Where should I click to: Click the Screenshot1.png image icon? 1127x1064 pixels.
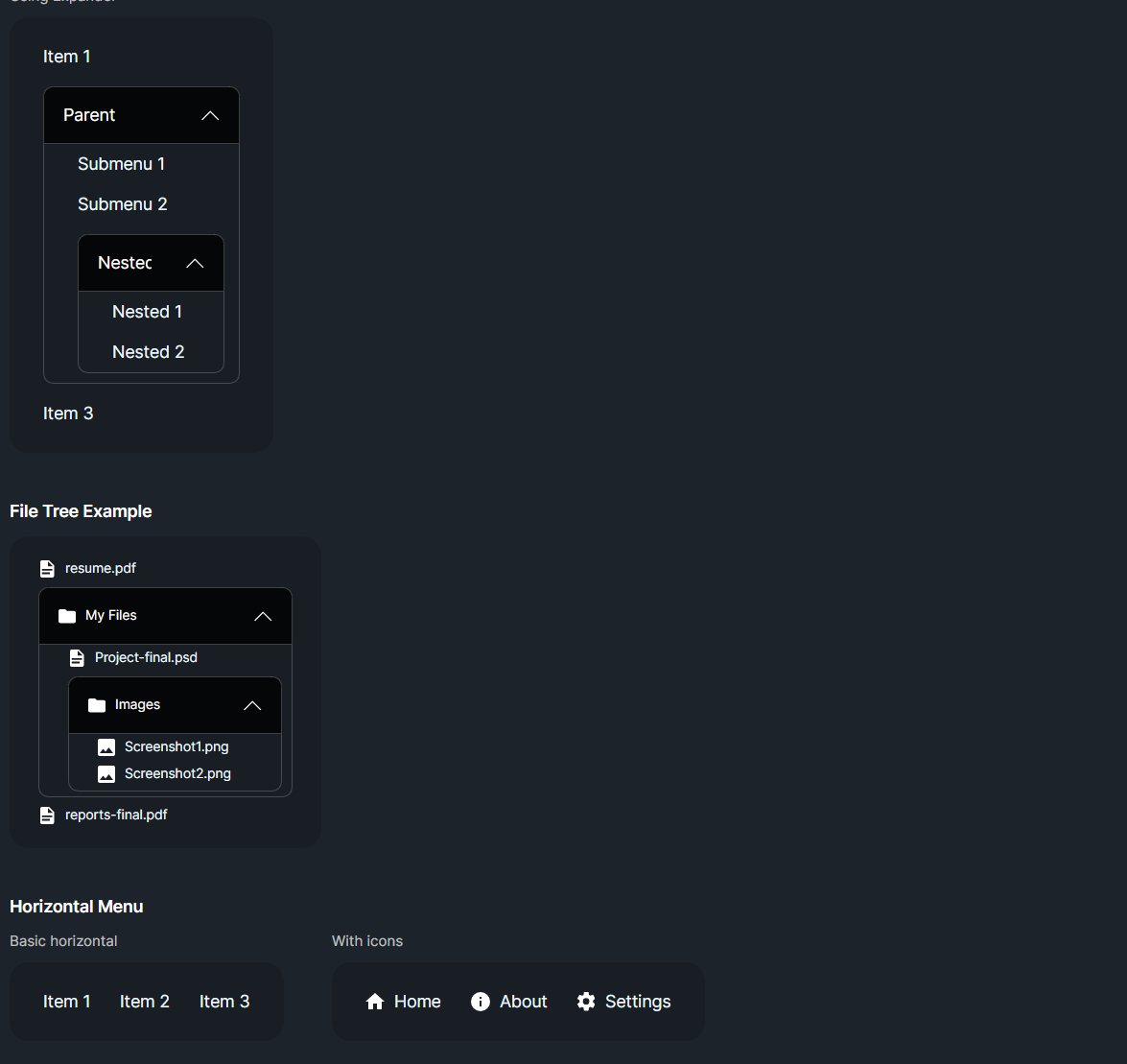[106, 746]
